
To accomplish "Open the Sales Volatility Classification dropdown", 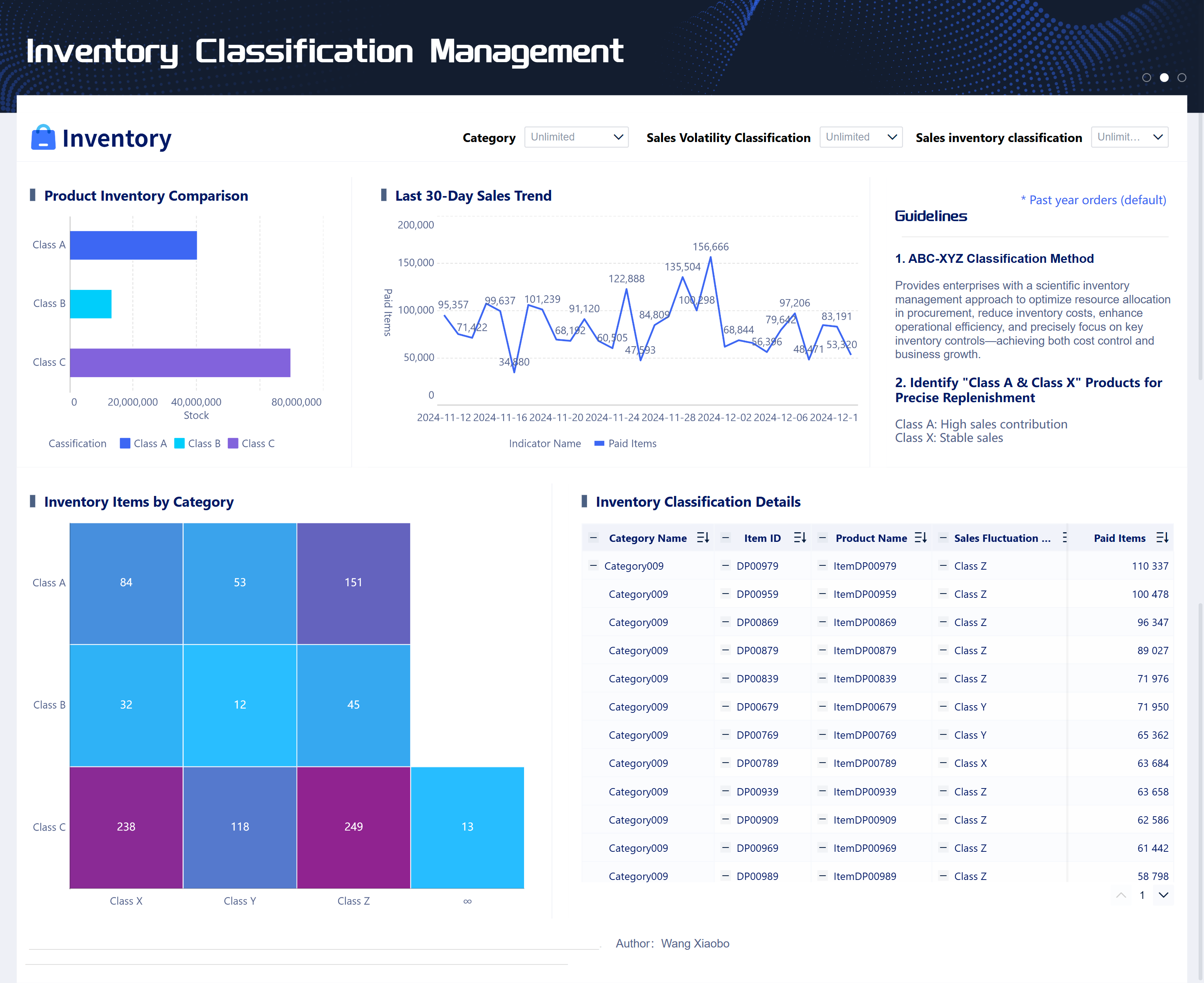I will click(x=861, y=137).
